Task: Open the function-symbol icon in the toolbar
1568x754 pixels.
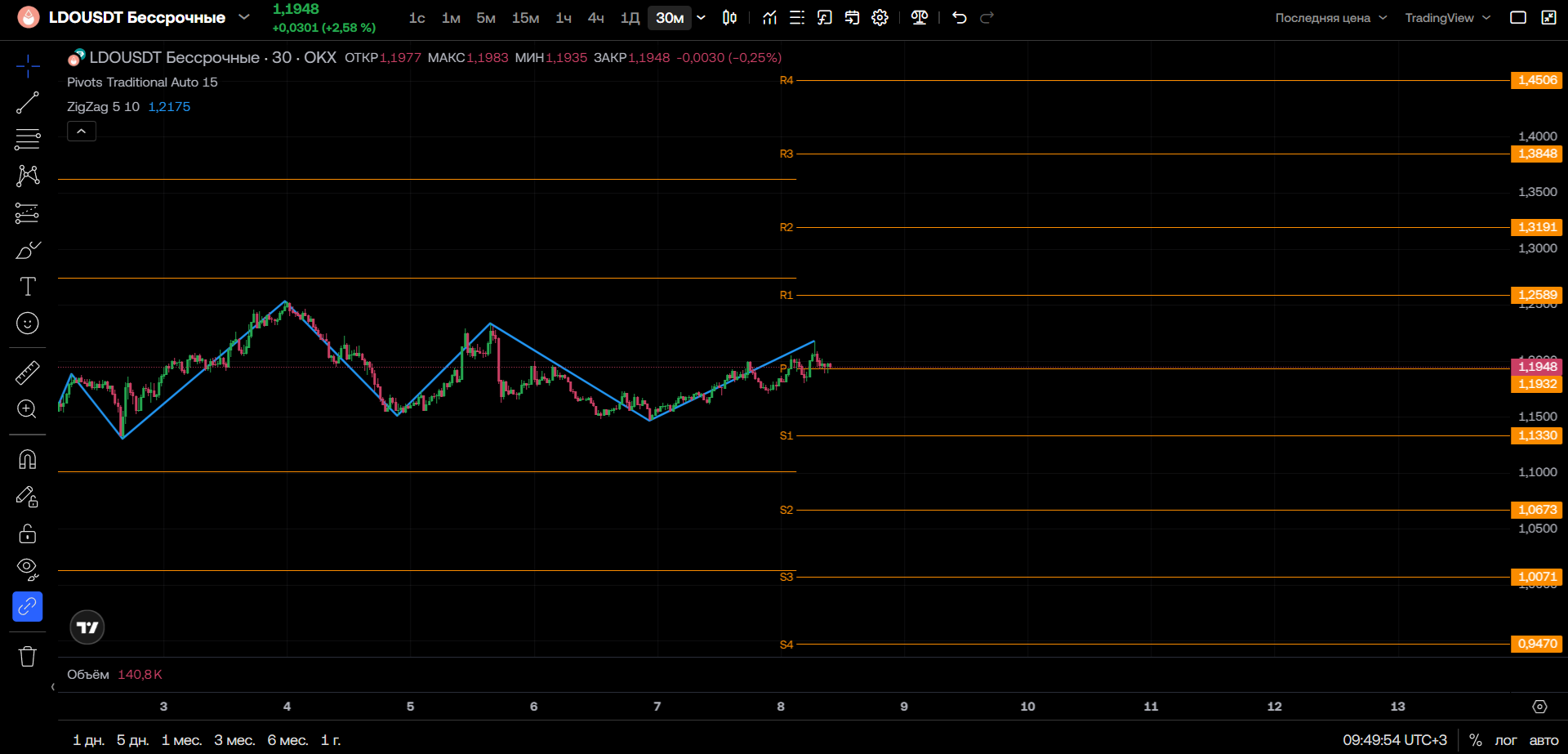Action: coord(825,18)
